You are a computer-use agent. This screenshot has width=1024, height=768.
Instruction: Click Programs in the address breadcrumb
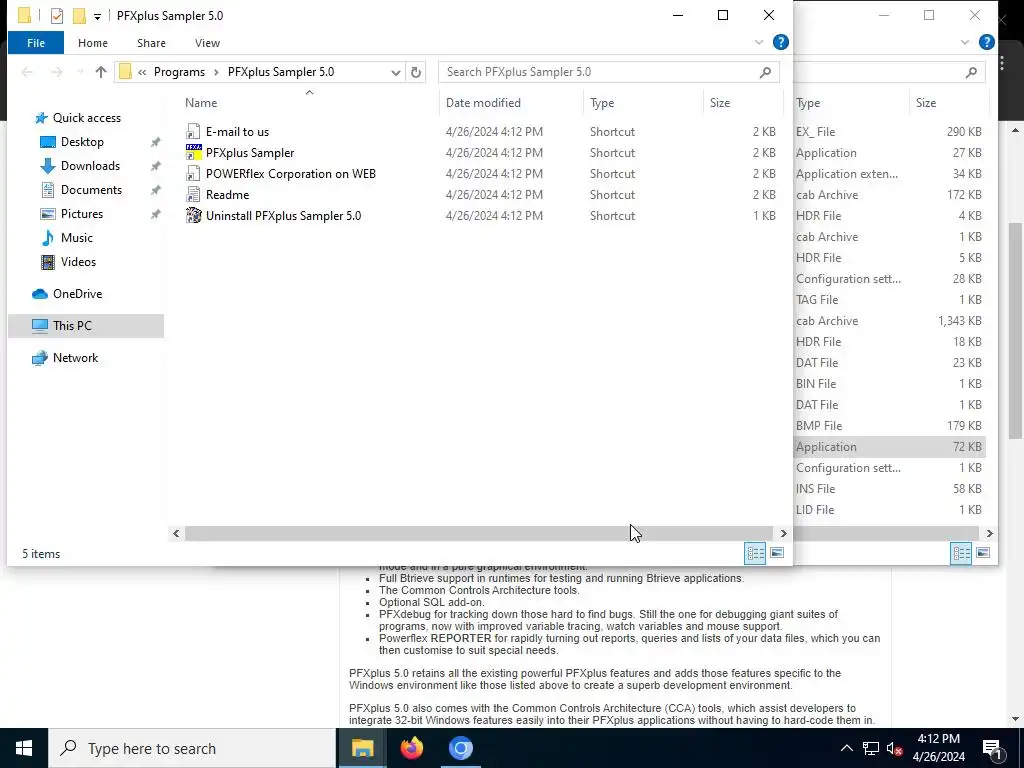click(179, 72)
